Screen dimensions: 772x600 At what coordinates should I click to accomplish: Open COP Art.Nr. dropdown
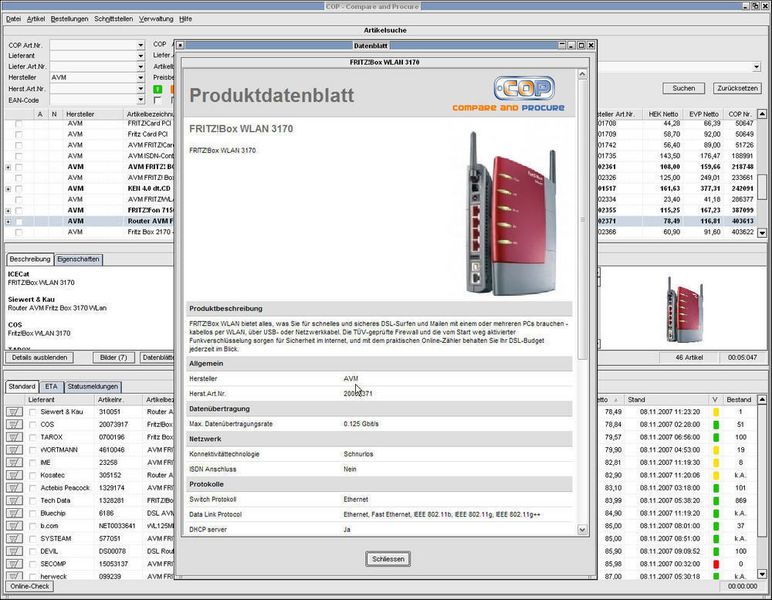point(140,45)
